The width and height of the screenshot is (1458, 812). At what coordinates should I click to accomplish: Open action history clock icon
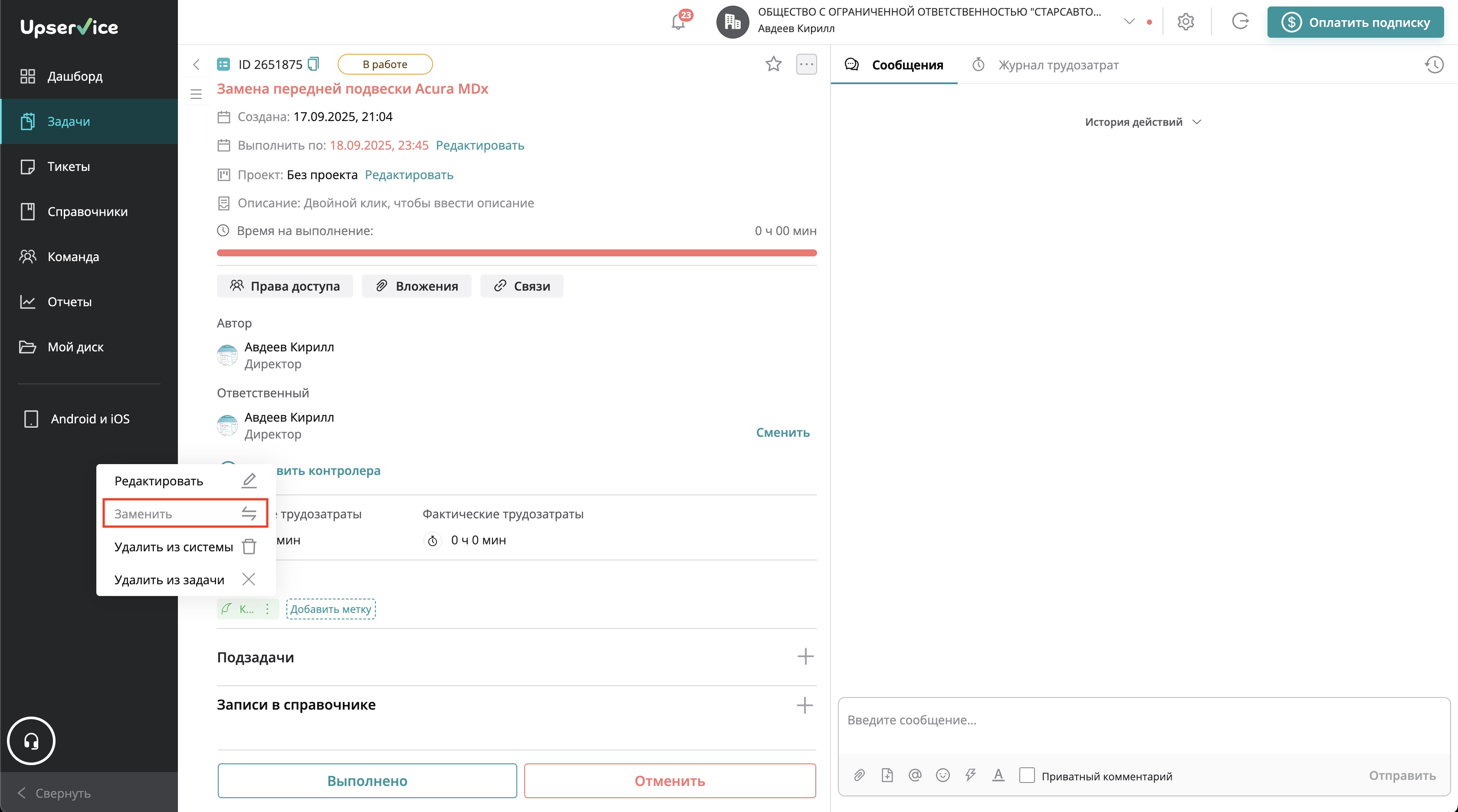[x=1434, y=65]
